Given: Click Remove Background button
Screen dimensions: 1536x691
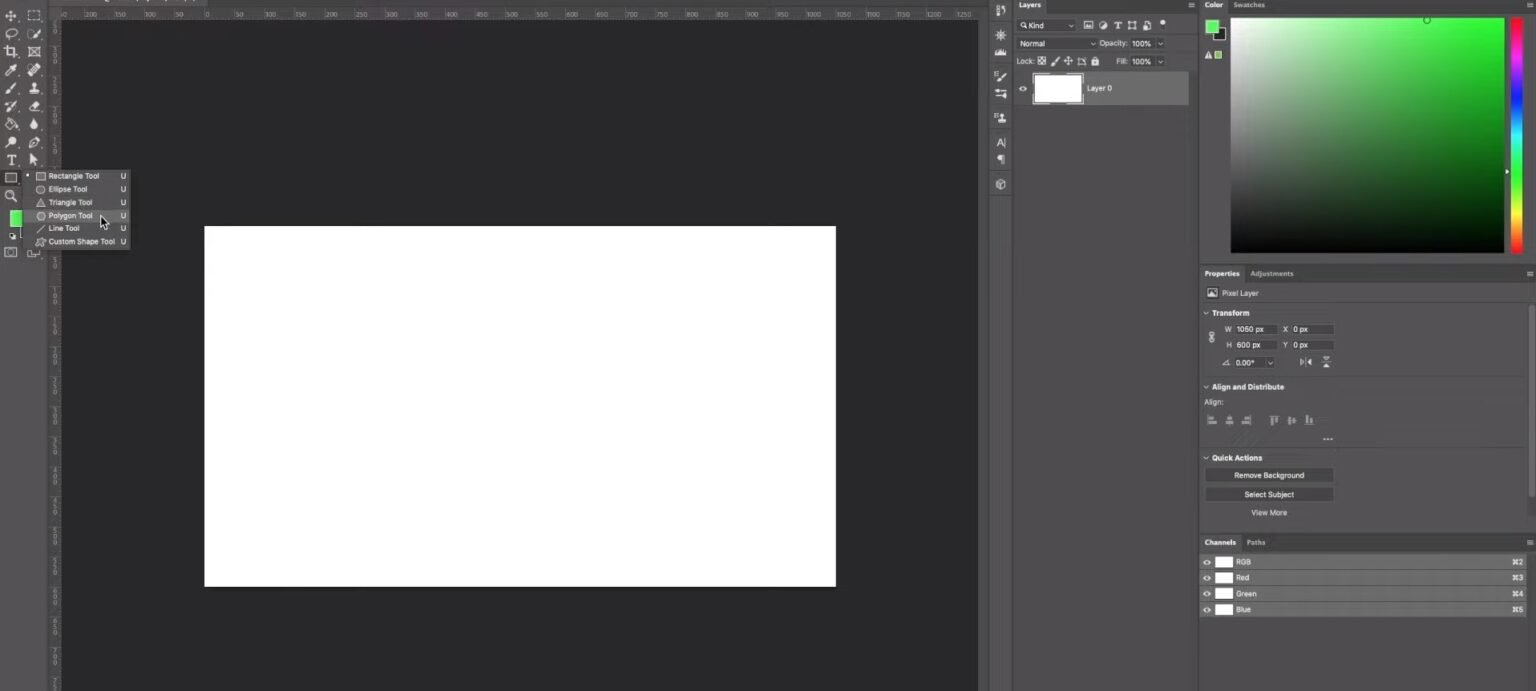Looking at the screenshot, I should point(1269,476).
